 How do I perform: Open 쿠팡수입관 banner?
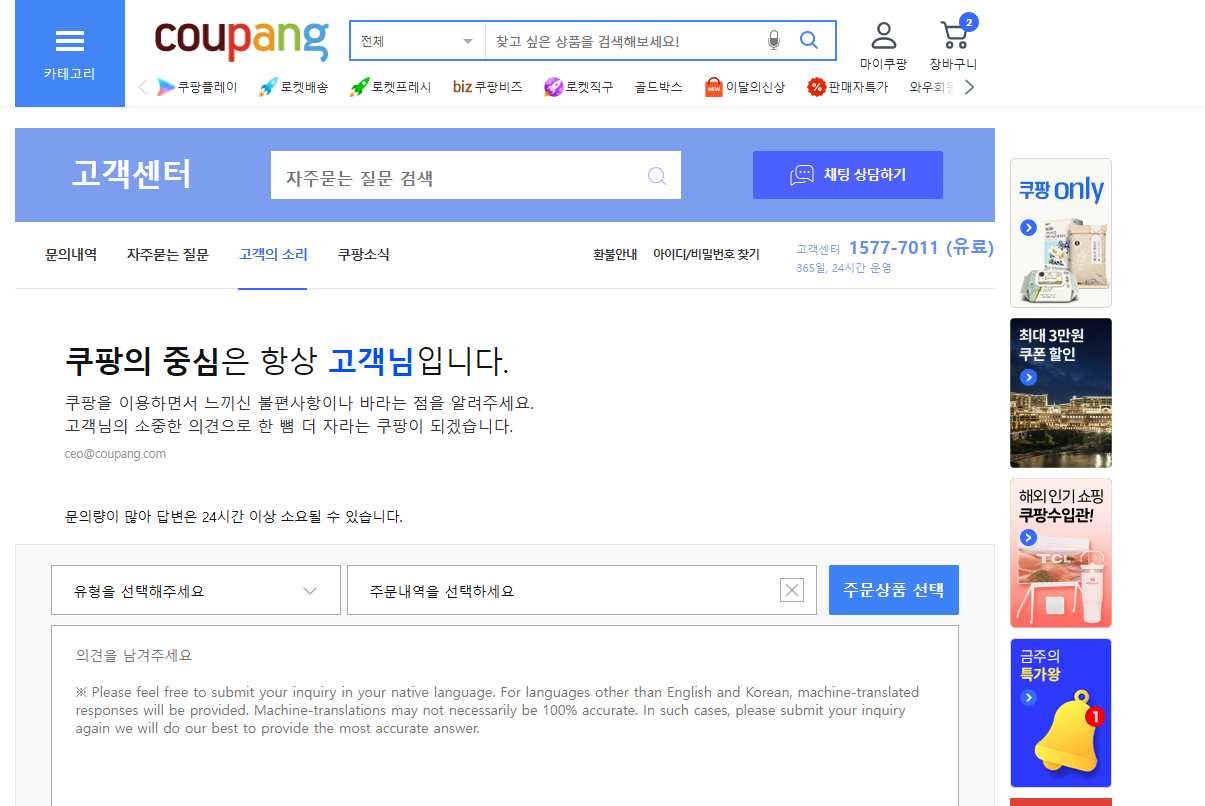tap(1061, 553)
